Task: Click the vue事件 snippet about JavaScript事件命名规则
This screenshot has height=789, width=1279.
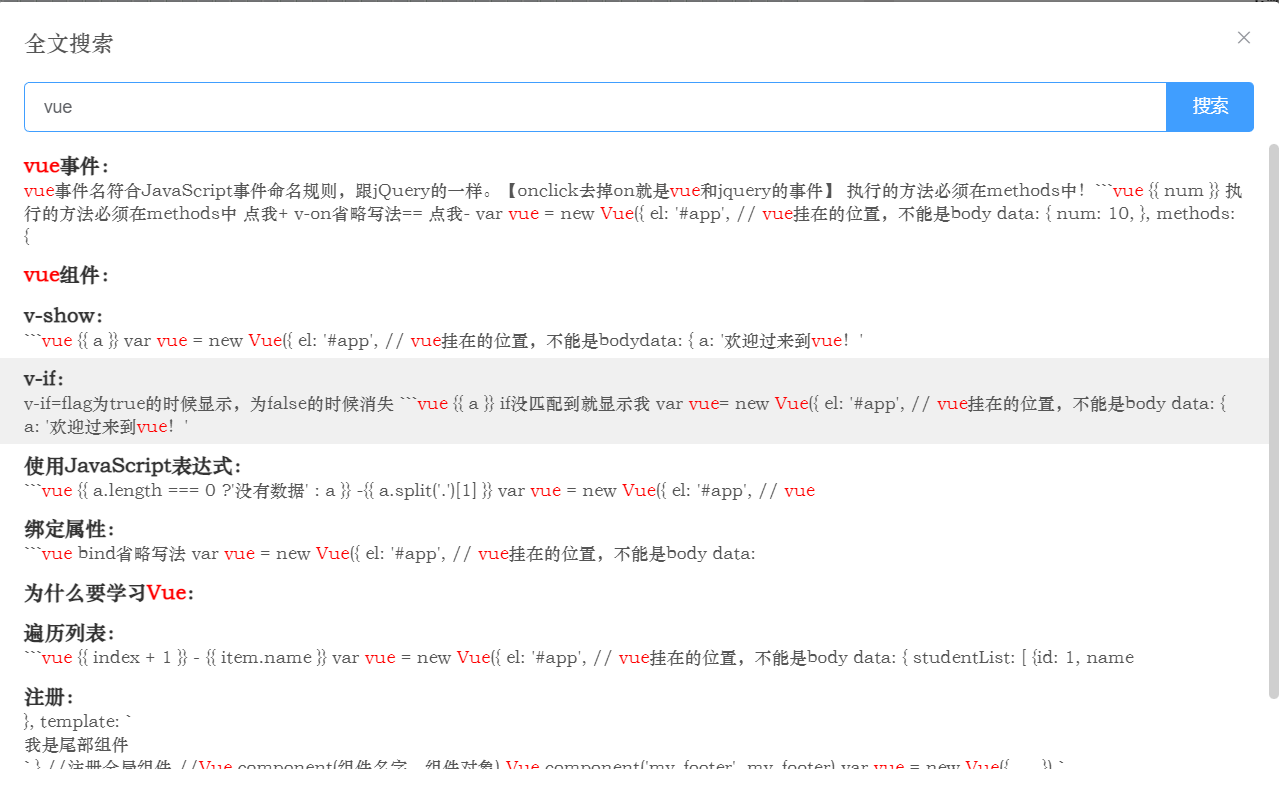Action: tap(634, 213)
